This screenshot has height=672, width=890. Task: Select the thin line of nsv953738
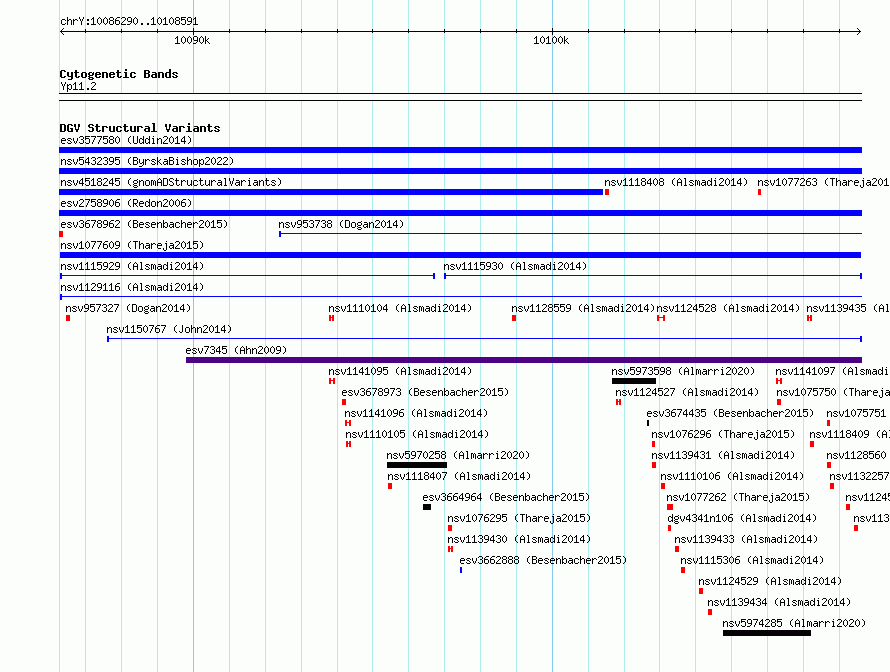pyautogui.click(x=570, y=234)
